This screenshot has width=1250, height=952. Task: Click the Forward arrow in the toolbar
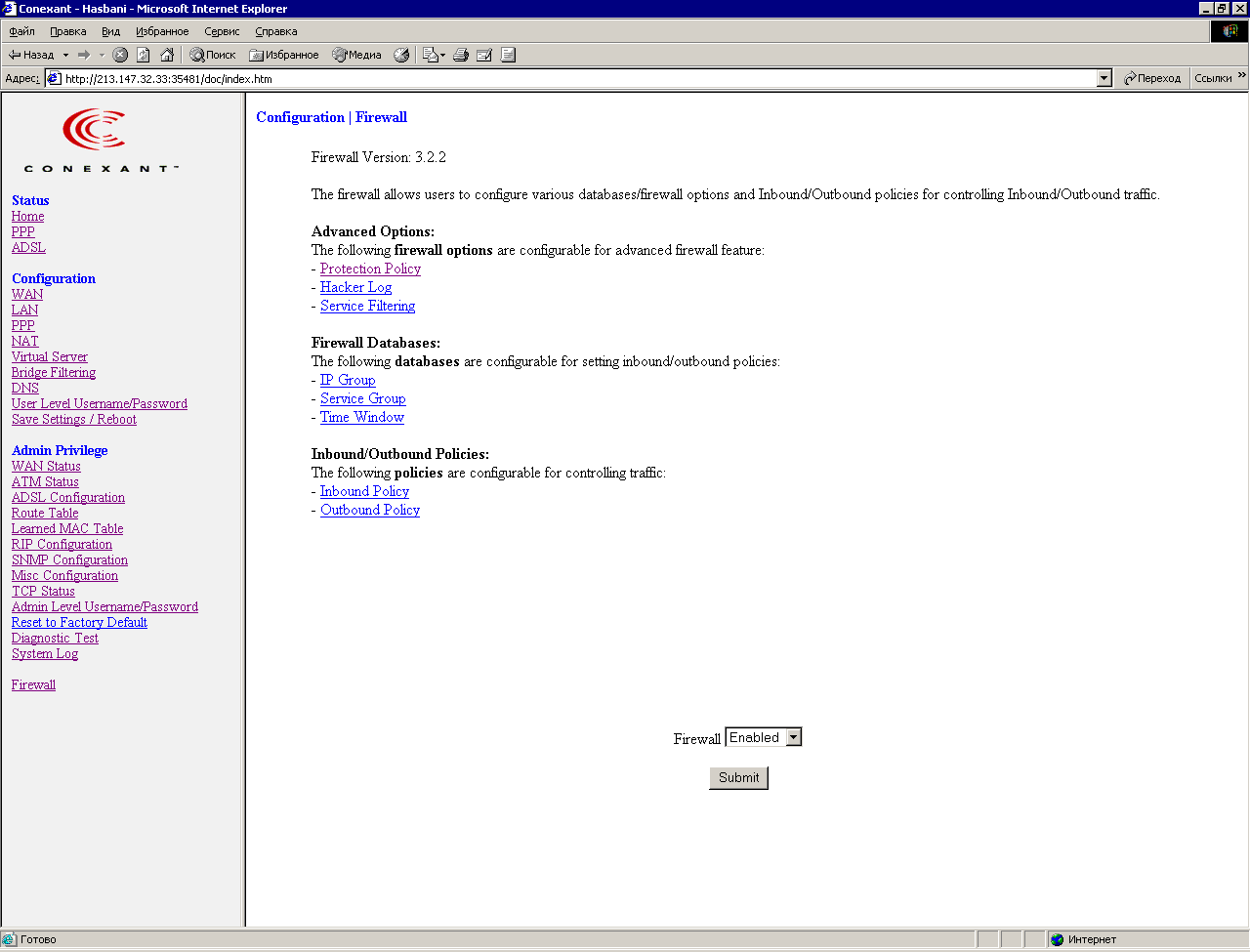pos(84,55)
